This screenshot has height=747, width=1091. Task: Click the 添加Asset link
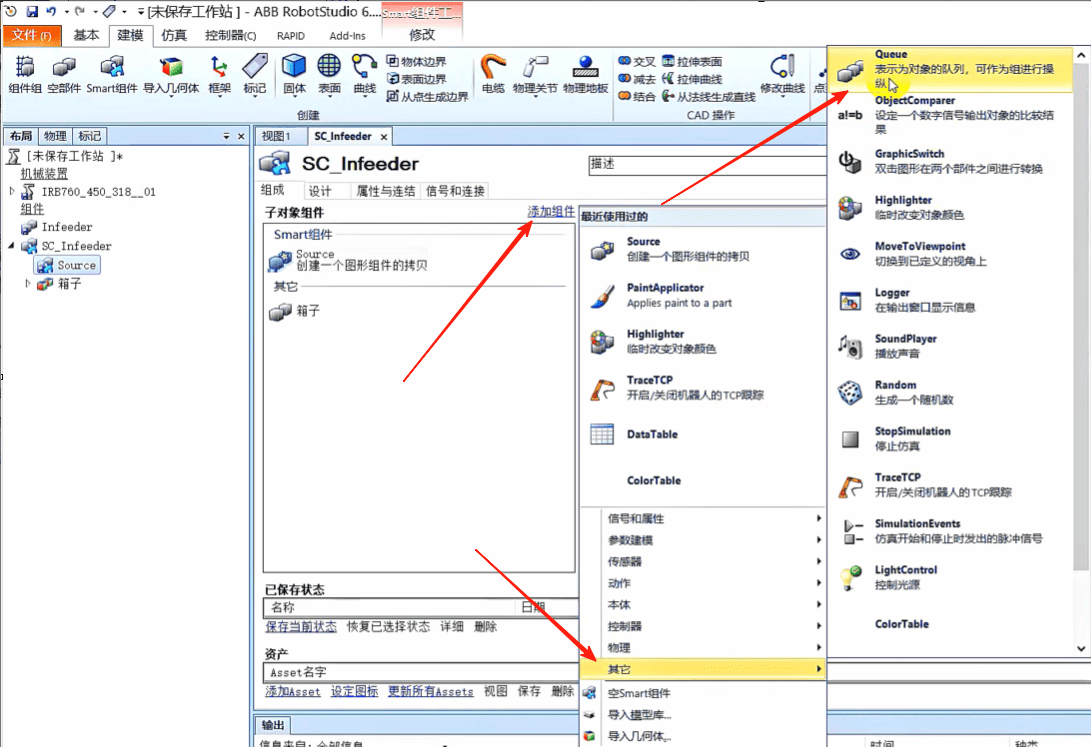pos(292,691)
